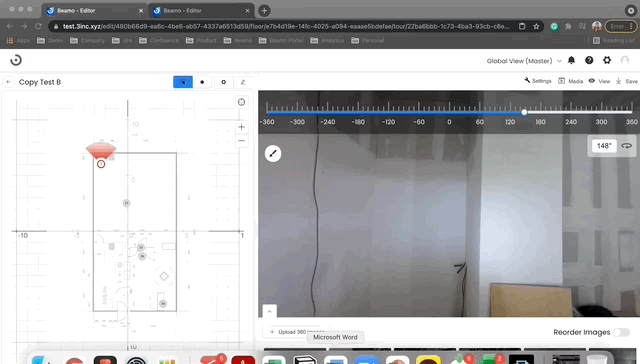Viewport: 640px width, 364px height.
Task: Select the red active viewpoint marker on the plan
Action: (x=101, y=164)
